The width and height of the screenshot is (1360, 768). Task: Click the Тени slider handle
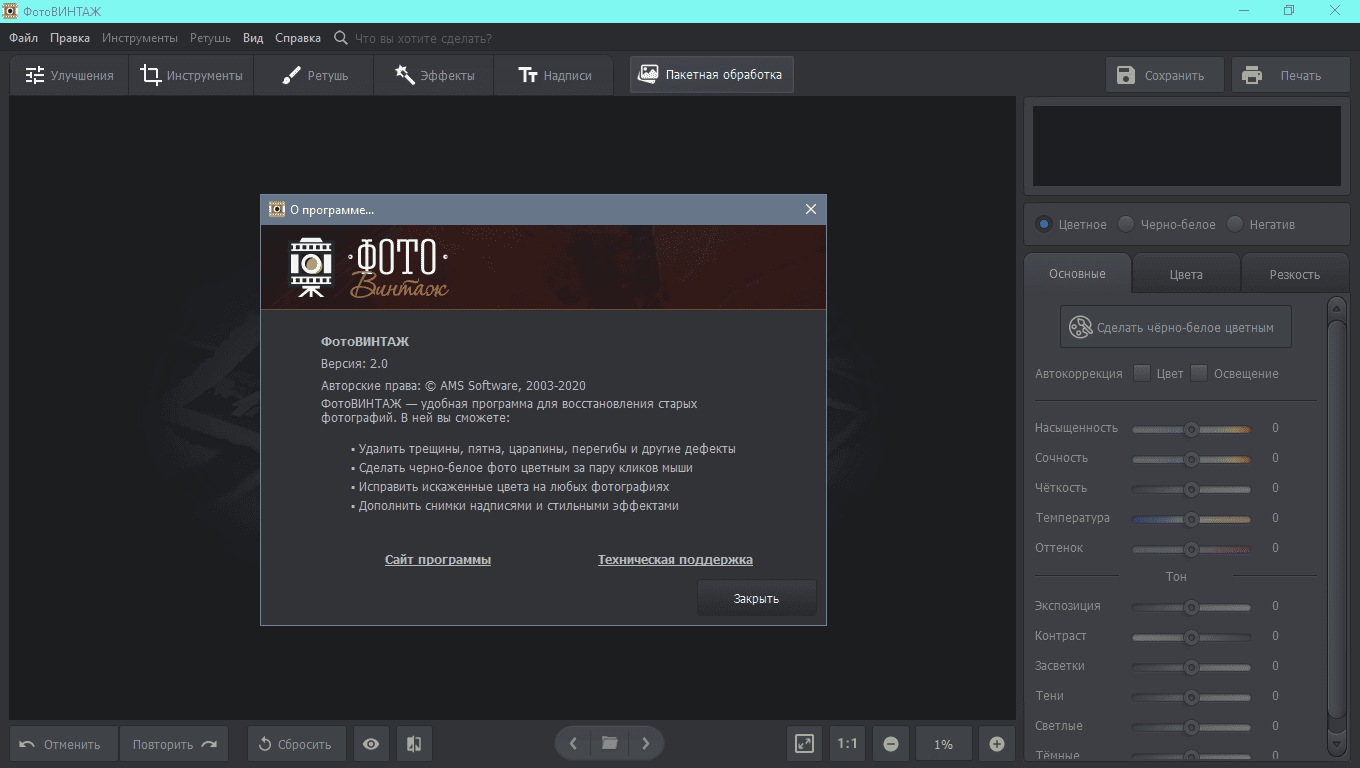(1191, 697)
